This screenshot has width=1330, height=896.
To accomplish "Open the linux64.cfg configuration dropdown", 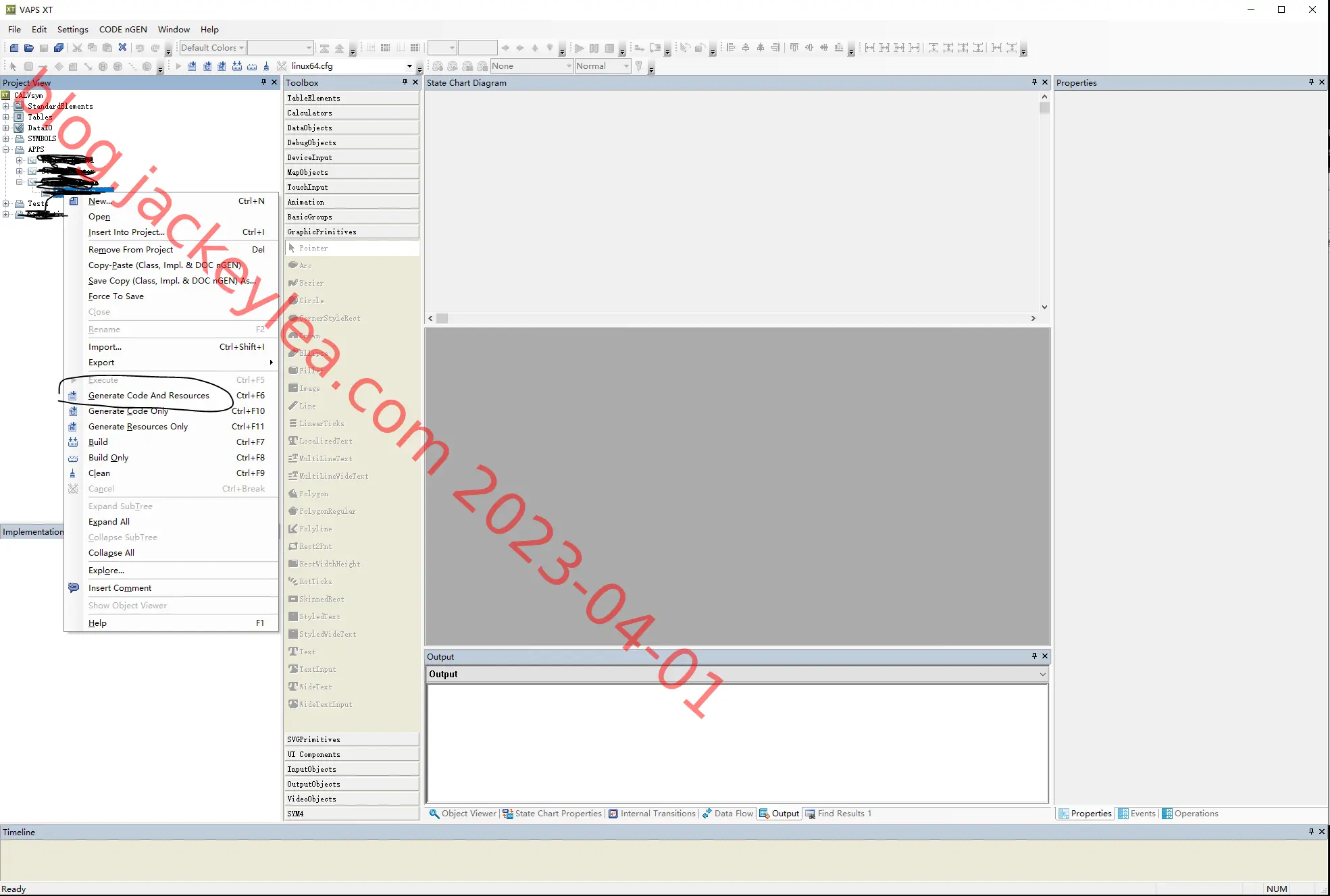I will (x=409, y=66).
